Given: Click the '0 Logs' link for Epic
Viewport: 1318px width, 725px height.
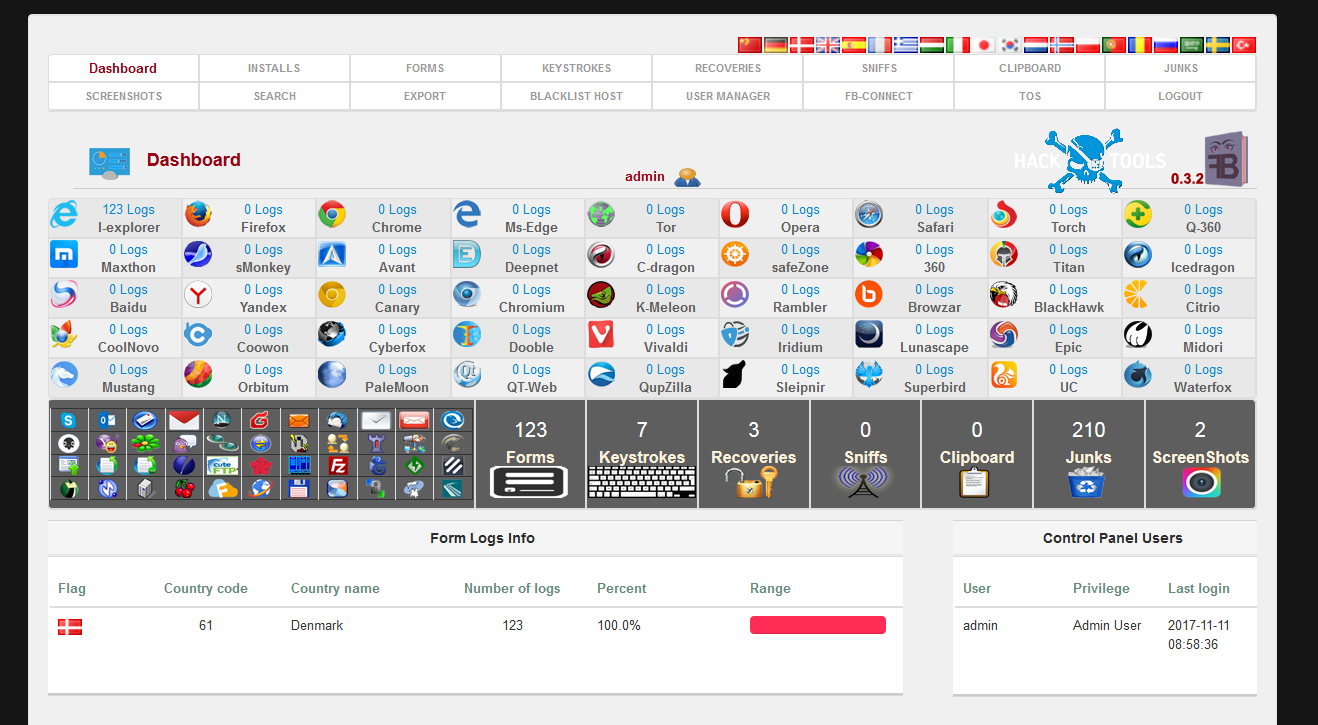Looking at the screenshot, I should coord(1068,329).
